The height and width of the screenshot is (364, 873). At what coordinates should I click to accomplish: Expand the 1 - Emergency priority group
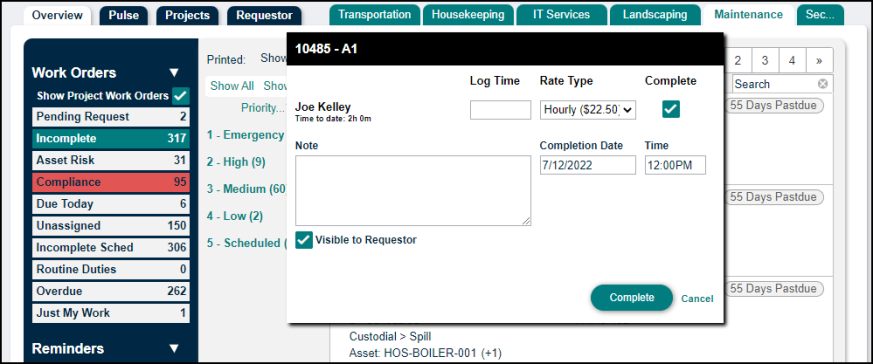pos(246,135)
